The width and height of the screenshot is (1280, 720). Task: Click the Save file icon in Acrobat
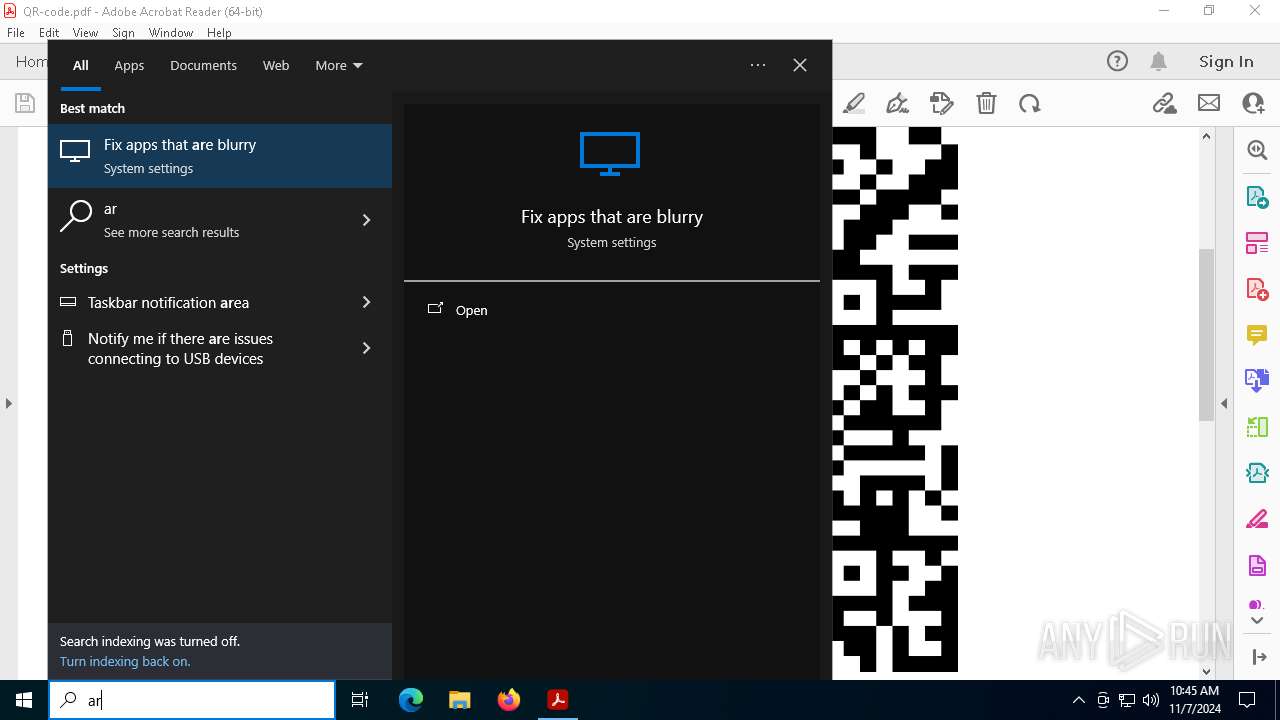click(24, 103)
